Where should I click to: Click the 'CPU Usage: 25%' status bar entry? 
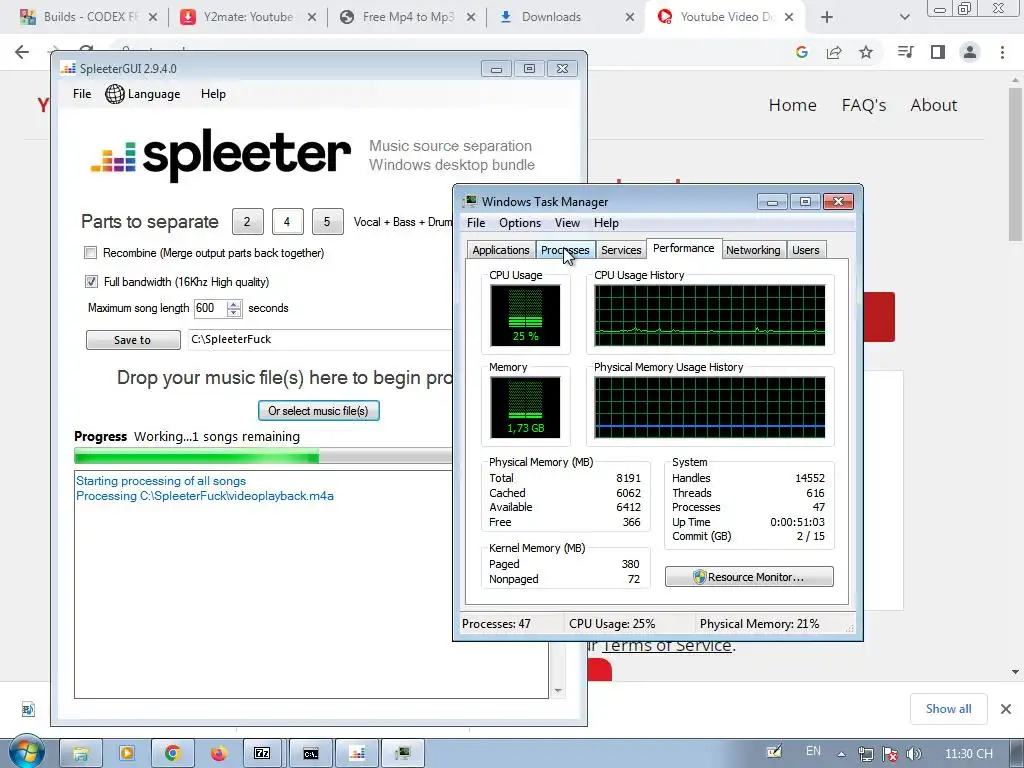click(612, 624)
